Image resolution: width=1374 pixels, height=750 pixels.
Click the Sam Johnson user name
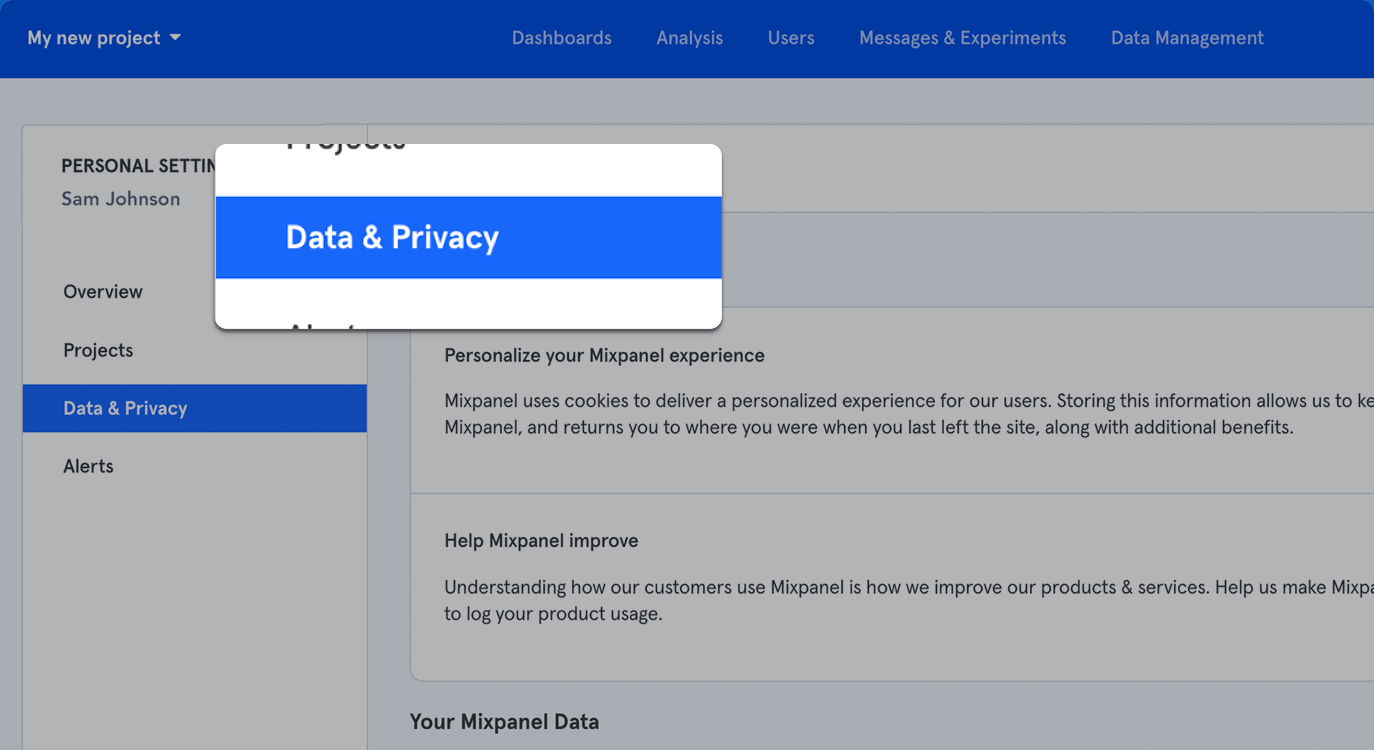[121, 199]
